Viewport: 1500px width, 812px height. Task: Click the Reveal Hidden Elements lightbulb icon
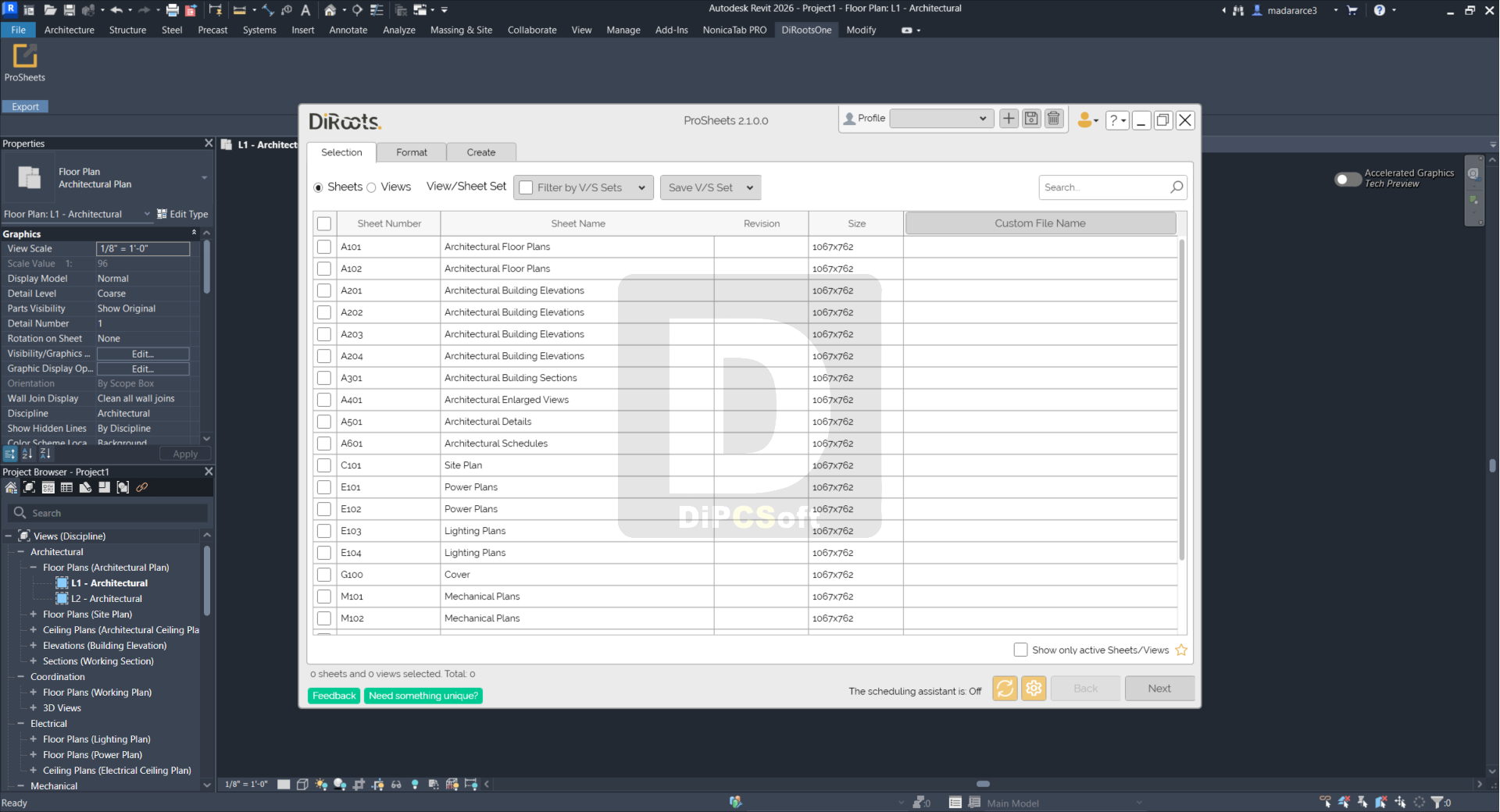[x=415, y=784]
